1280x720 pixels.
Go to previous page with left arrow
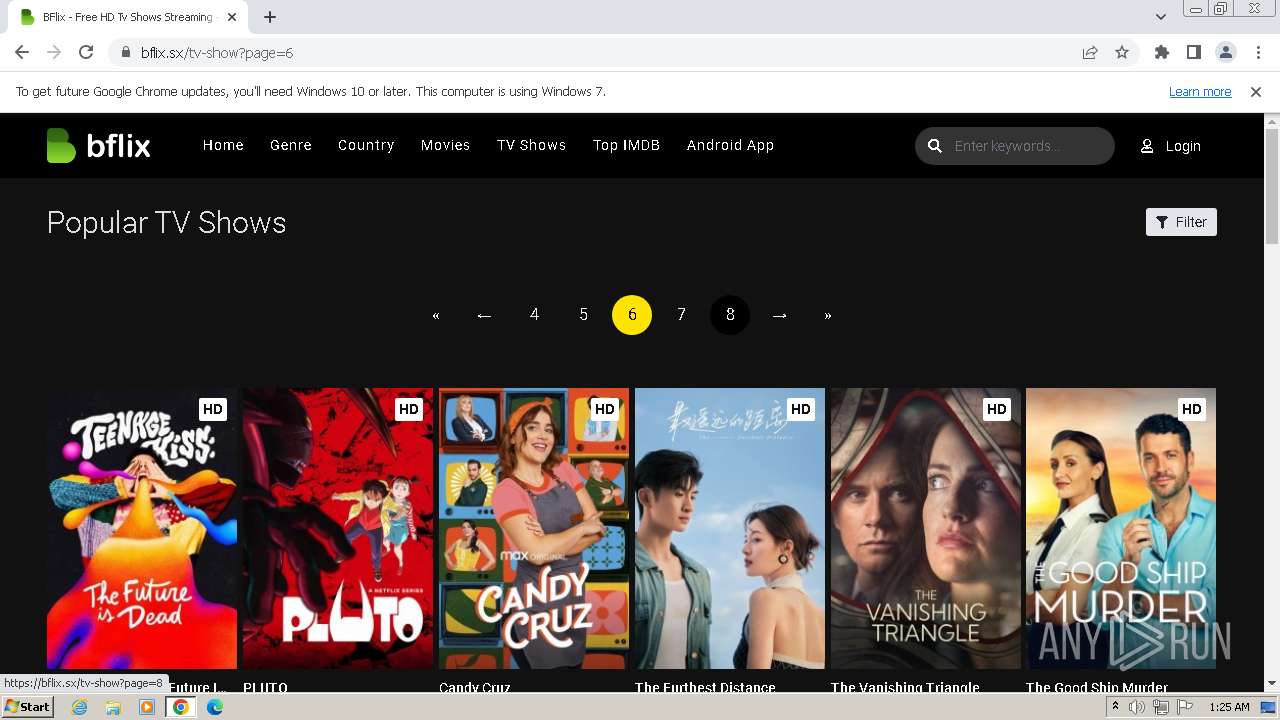pyautogui.click(x=485, y=315)
